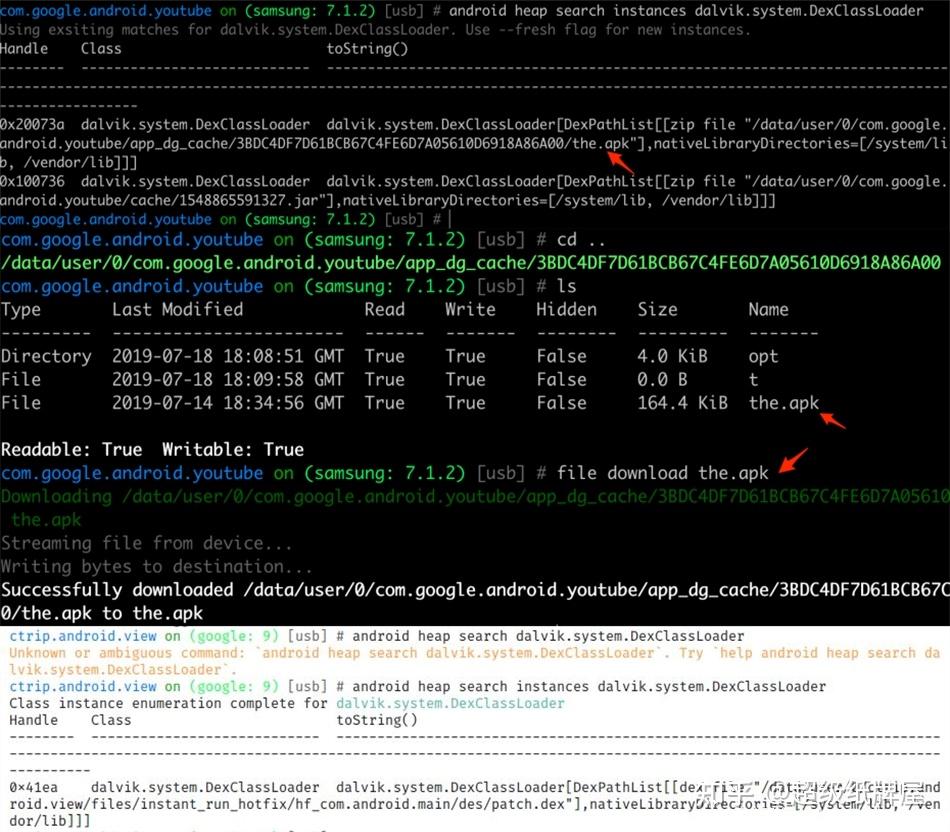
Task: Click date '2019-07-18 18:08:51 GMT'
Action: (x=228, y=356)
